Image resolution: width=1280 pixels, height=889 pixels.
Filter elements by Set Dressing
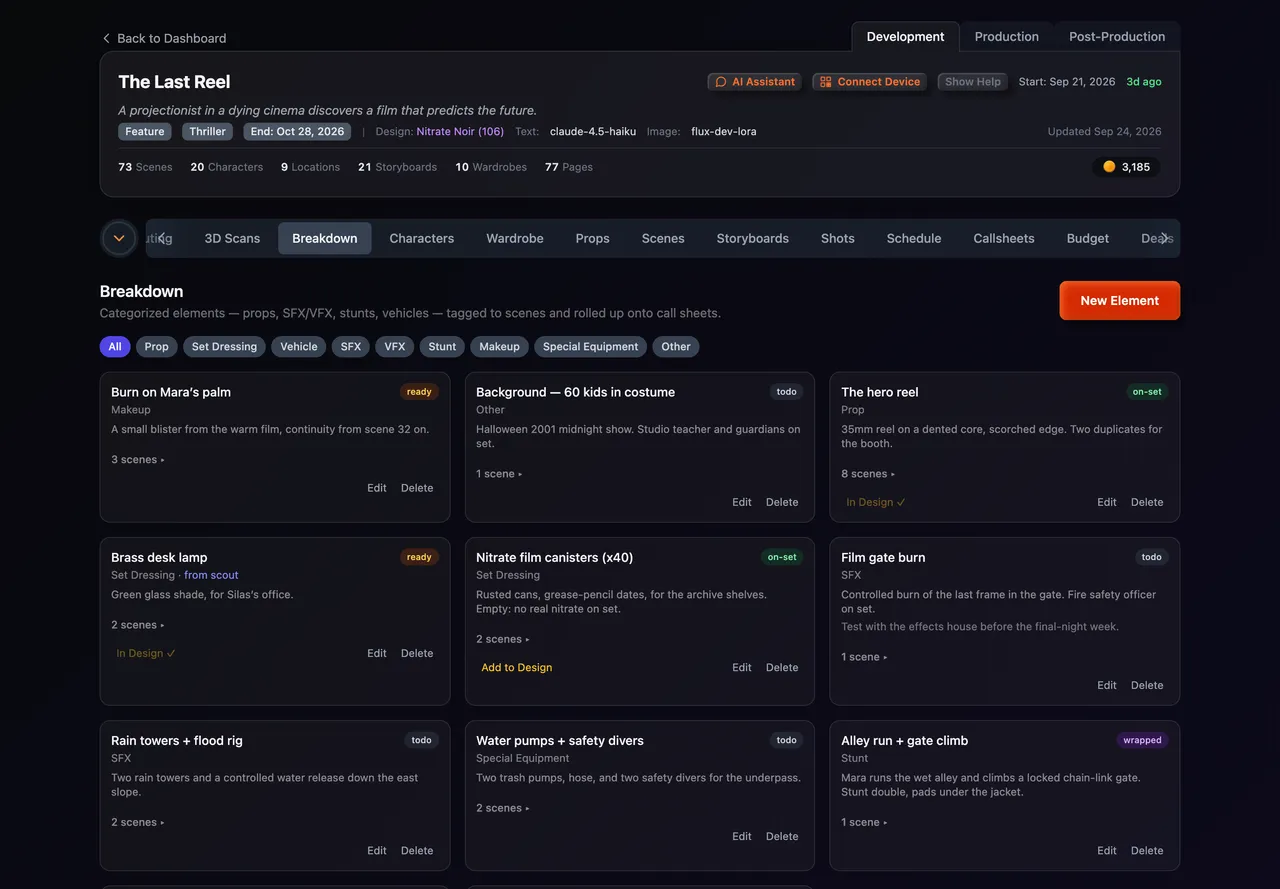click(x=224, y=347)
